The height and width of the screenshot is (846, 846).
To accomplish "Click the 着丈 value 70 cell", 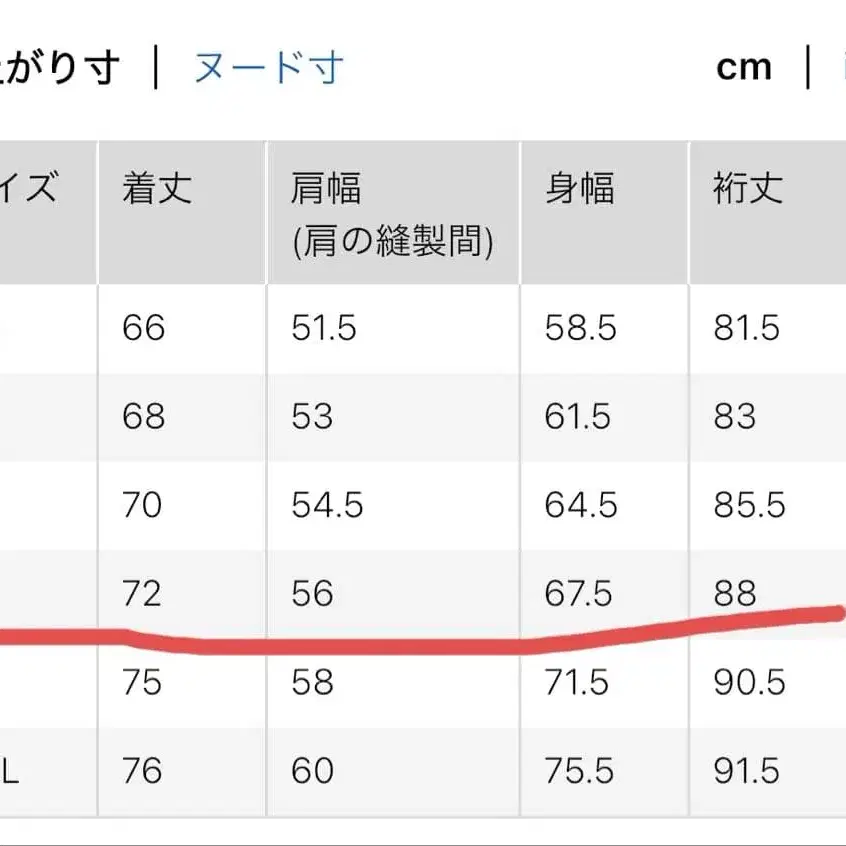I will tap(140, 505).
